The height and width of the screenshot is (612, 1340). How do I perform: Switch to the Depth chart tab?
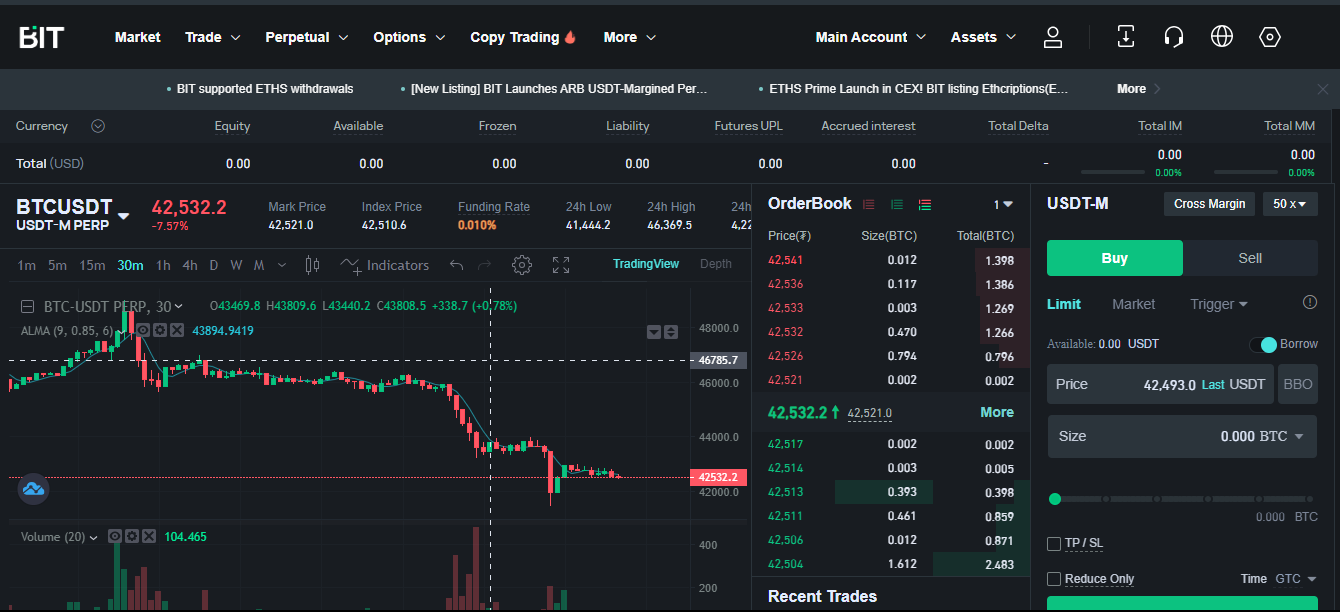(716, 264)
